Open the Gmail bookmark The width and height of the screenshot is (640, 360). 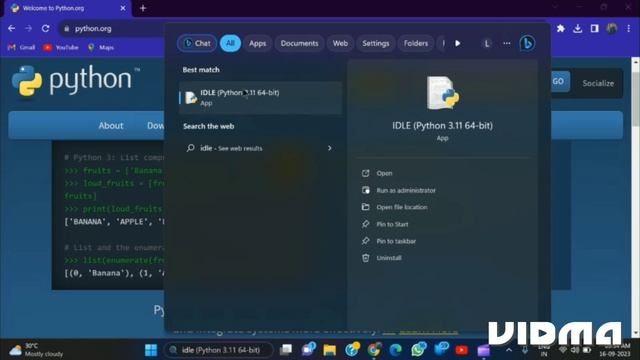click(x=22, y=47)
